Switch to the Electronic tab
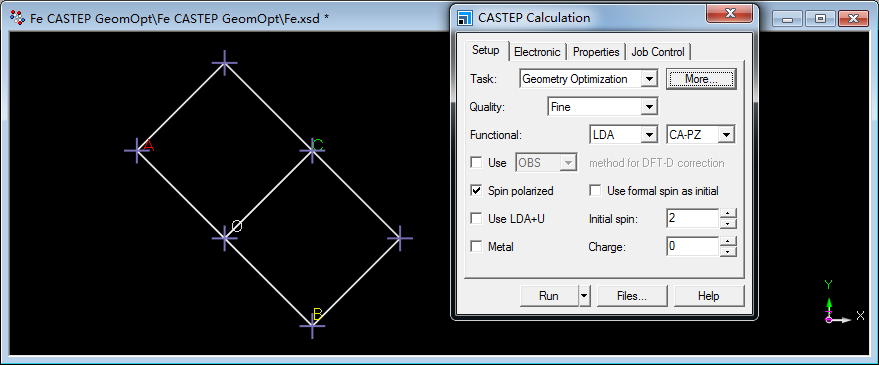879x365 pixels. point(537,52)
